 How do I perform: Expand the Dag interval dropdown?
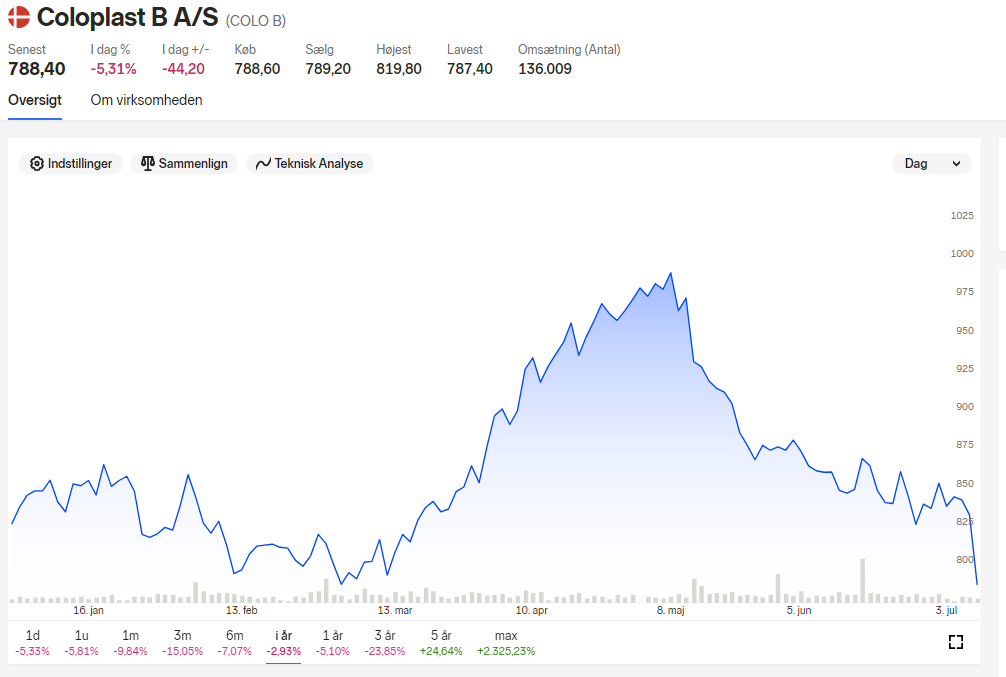pyautogui.click(x=932, y=164)
